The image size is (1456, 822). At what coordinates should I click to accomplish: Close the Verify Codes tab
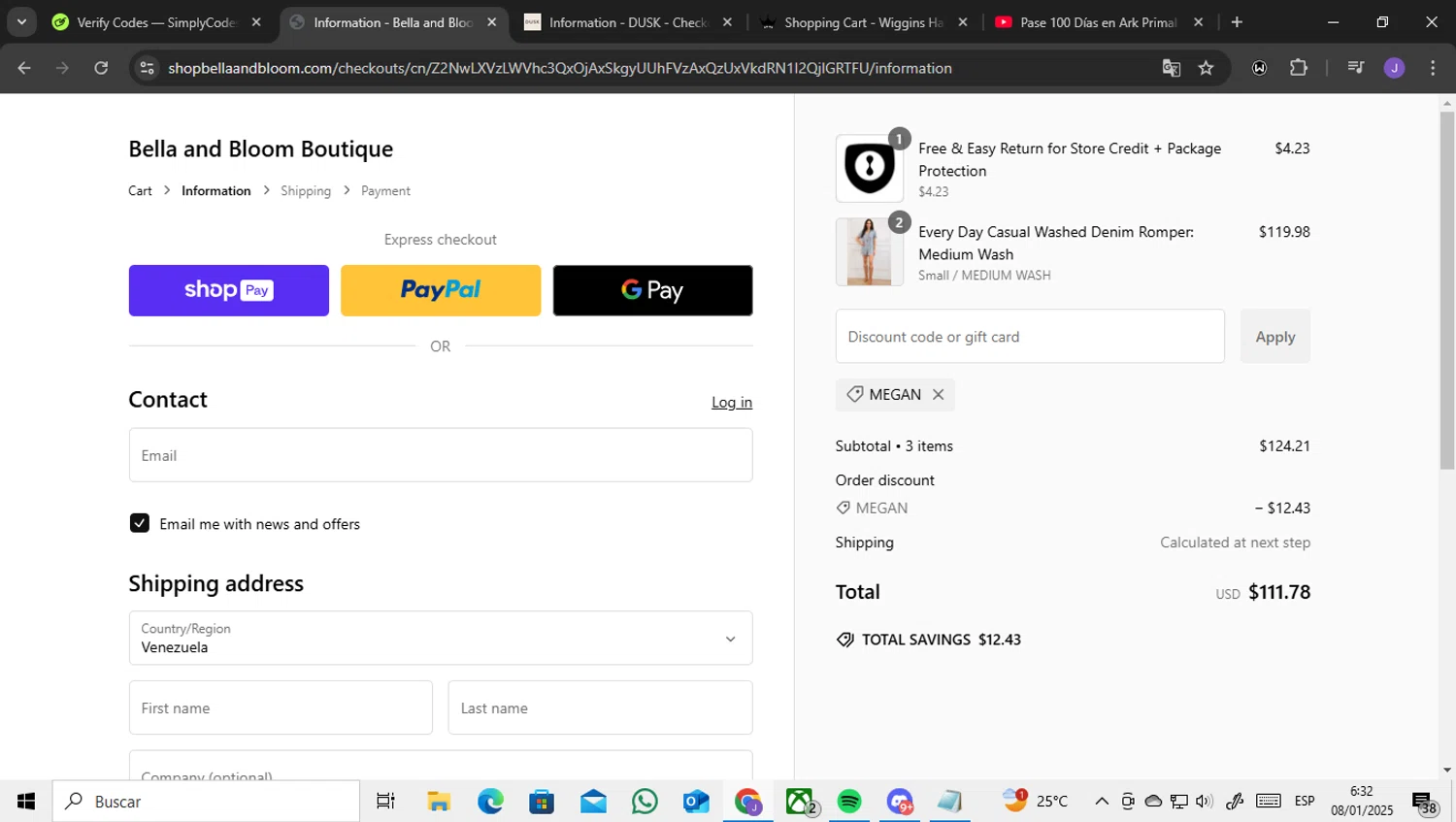click(x=256, y=22)
